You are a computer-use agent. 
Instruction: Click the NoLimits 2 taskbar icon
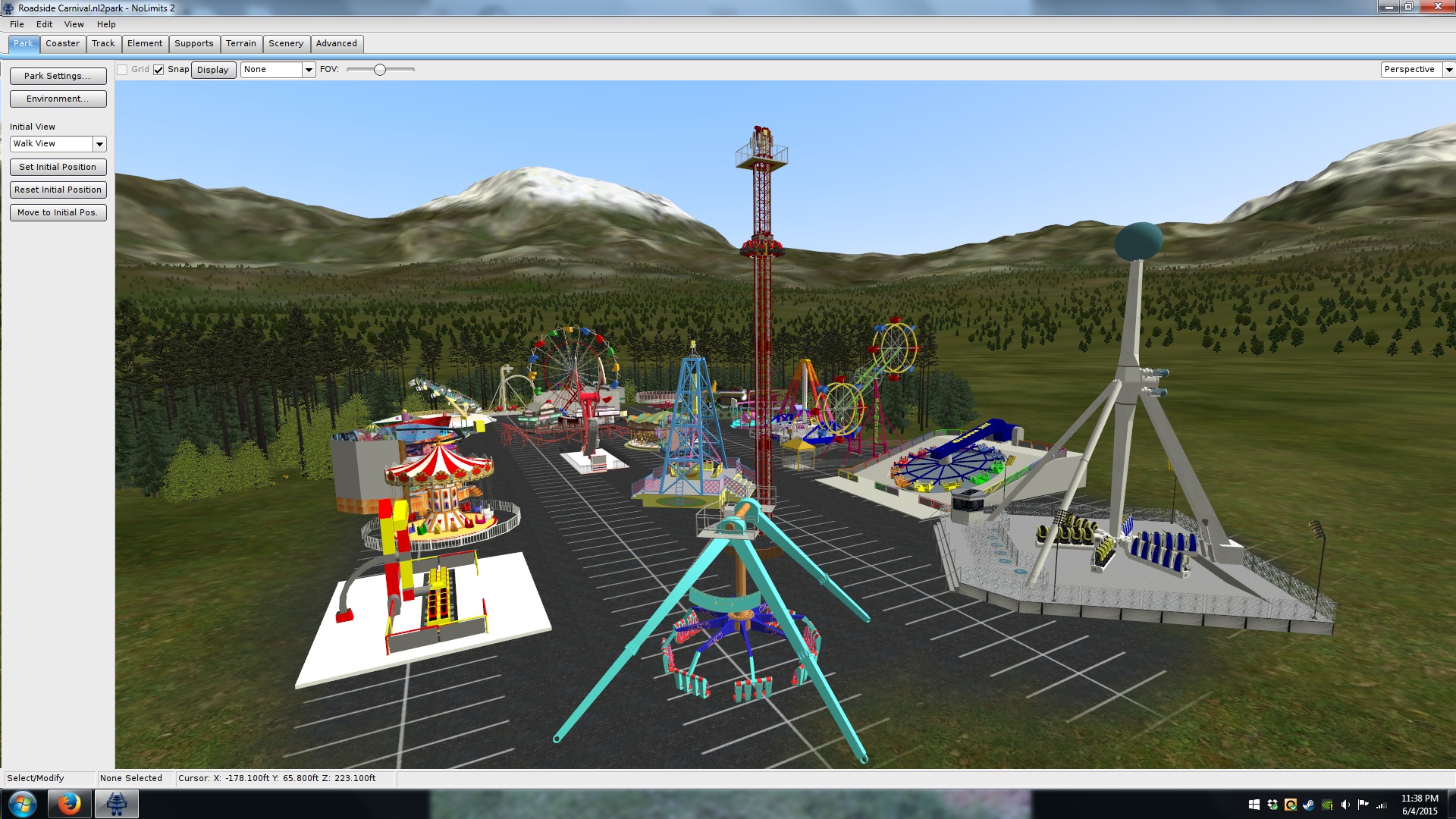coord(116,804)
